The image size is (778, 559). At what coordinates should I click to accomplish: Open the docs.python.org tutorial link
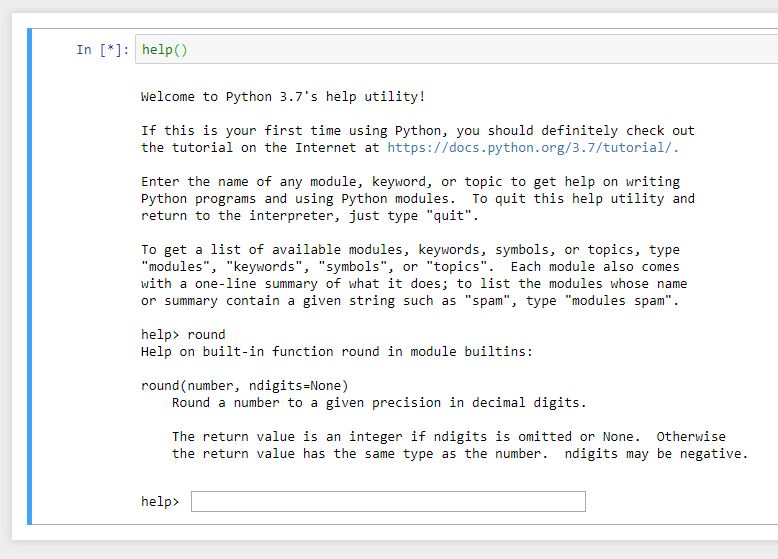[533, 148]
